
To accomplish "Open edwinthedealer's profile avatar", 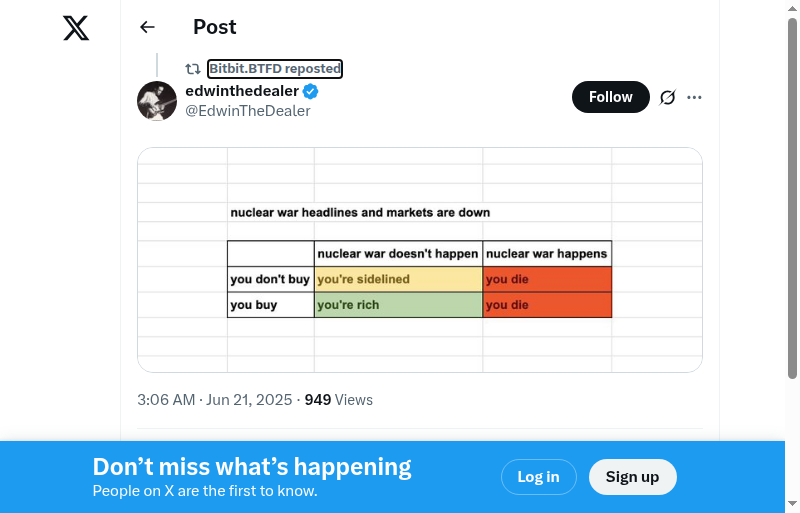I will tap(157, 101).
